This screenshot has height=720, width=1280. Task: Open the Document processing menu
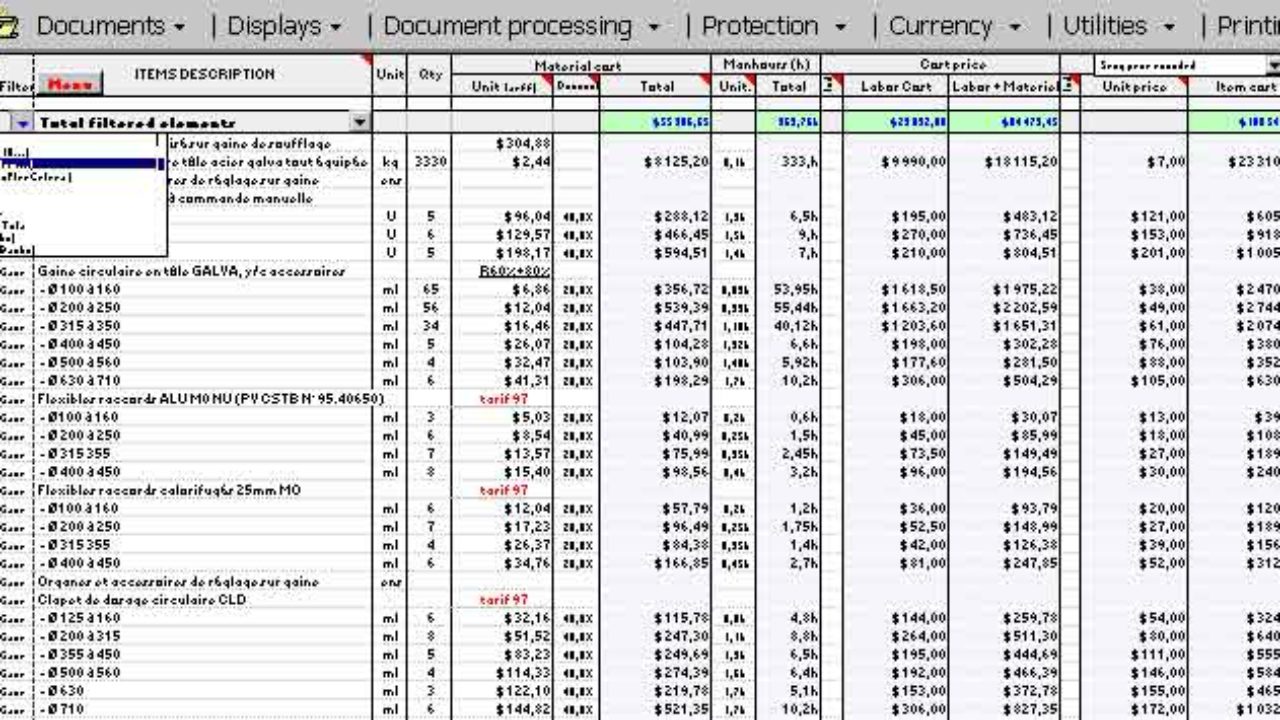(x=521, y=26)
